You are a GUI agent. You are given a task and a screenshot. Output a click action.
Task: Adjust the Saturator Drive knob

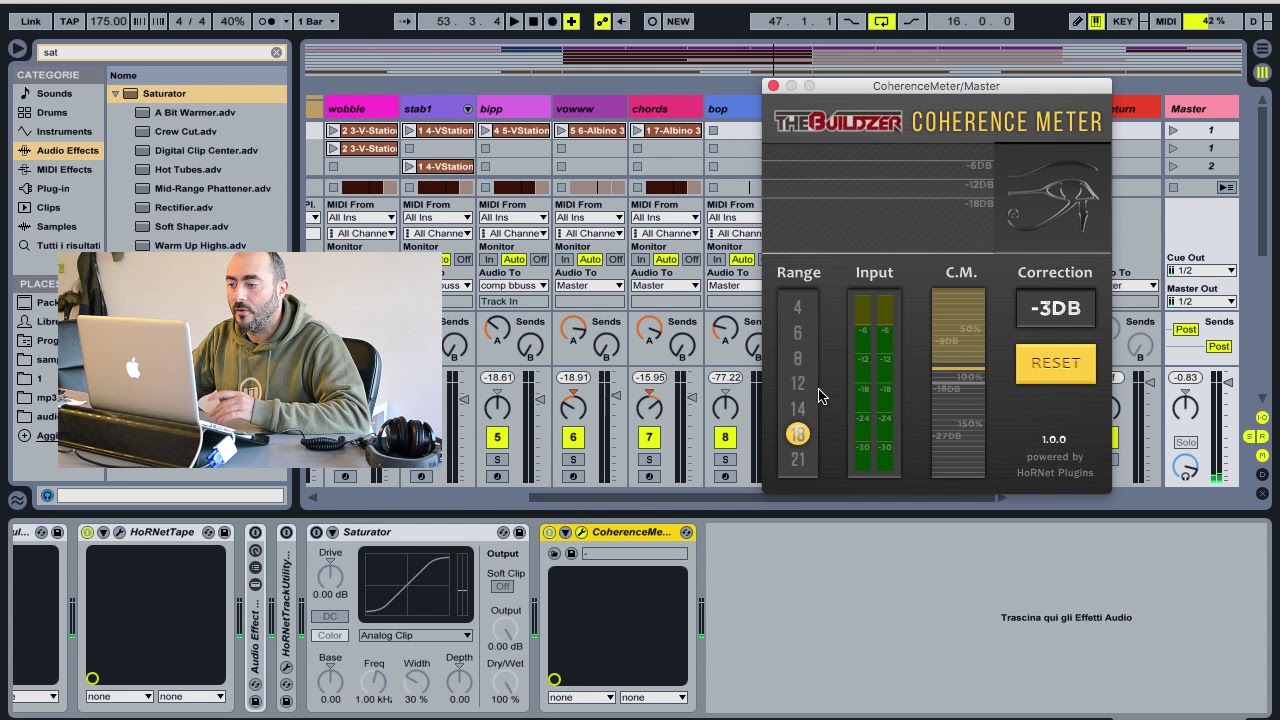[330, 576]
